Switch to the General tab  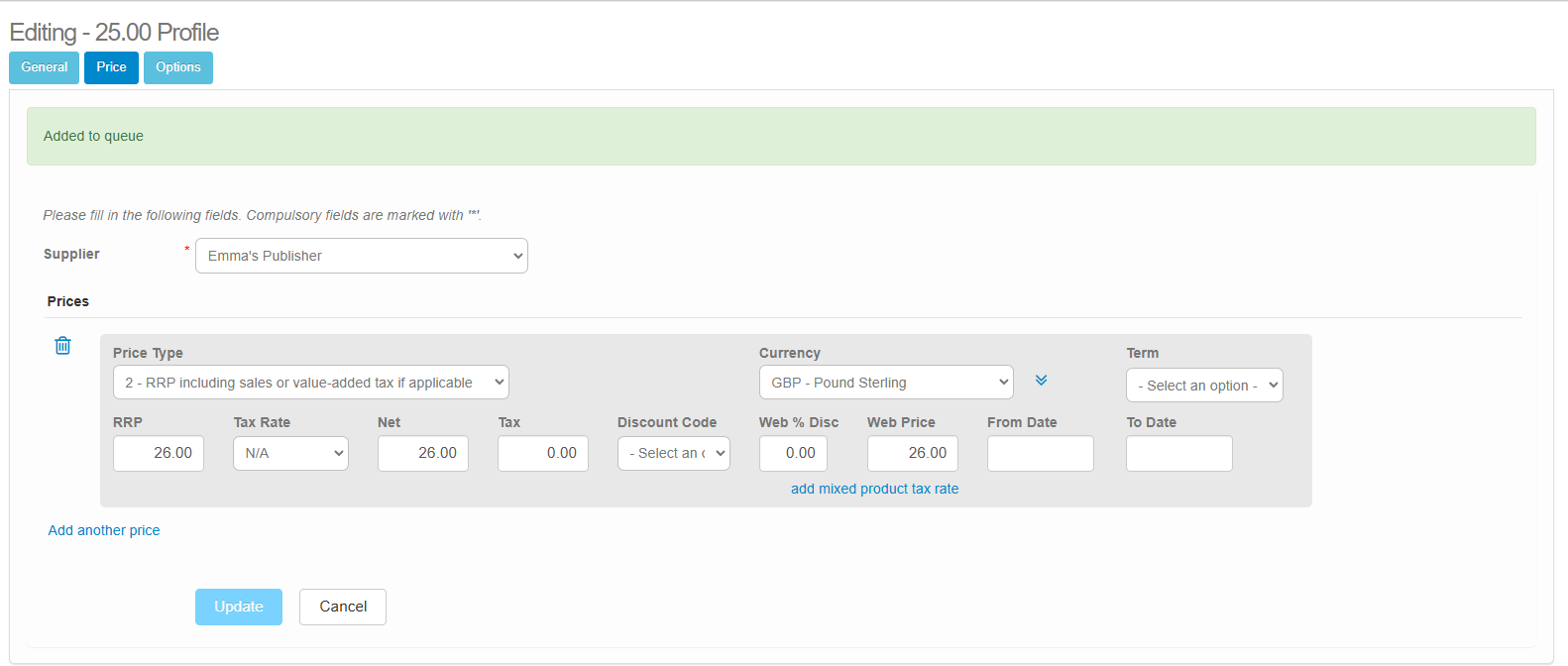tap(45, 67)
